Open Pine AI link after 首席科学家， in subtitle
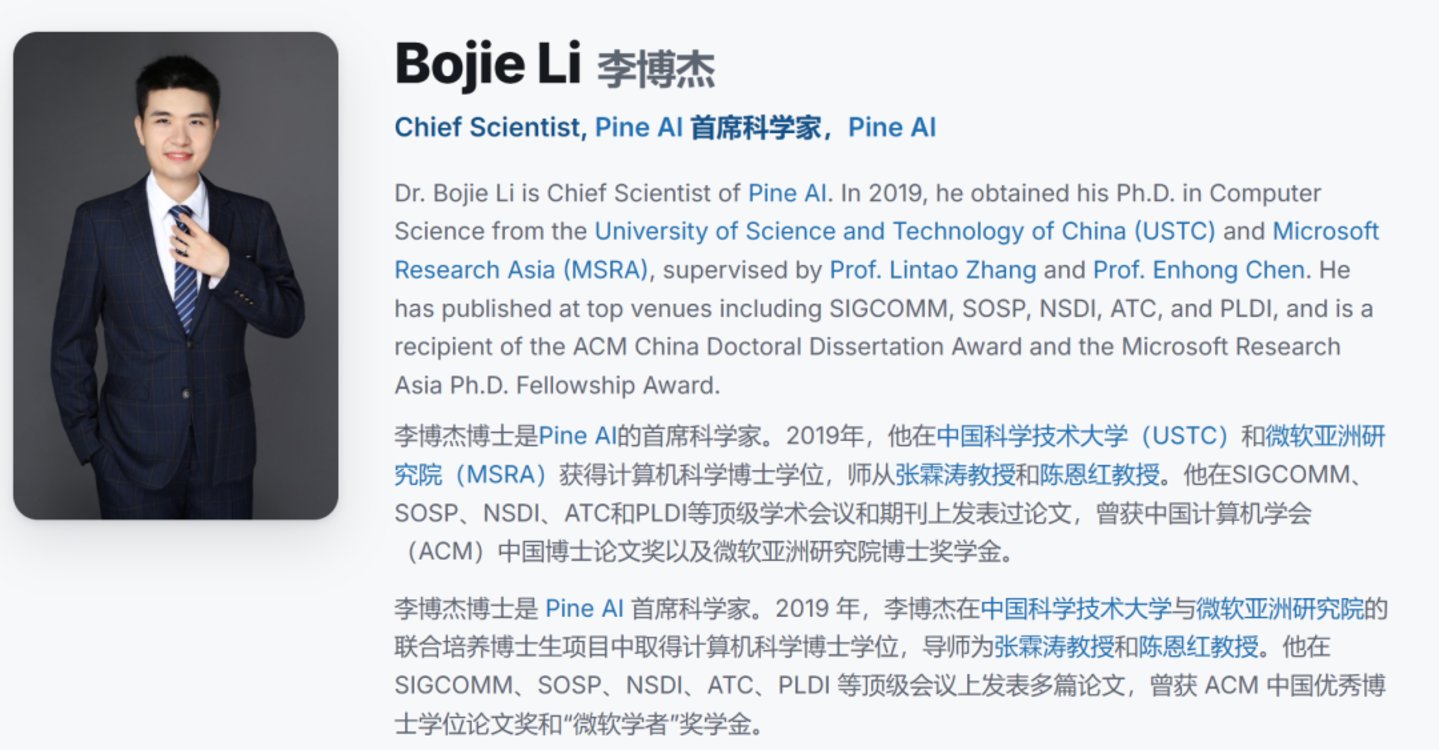1439x750 pixels. 892,128
